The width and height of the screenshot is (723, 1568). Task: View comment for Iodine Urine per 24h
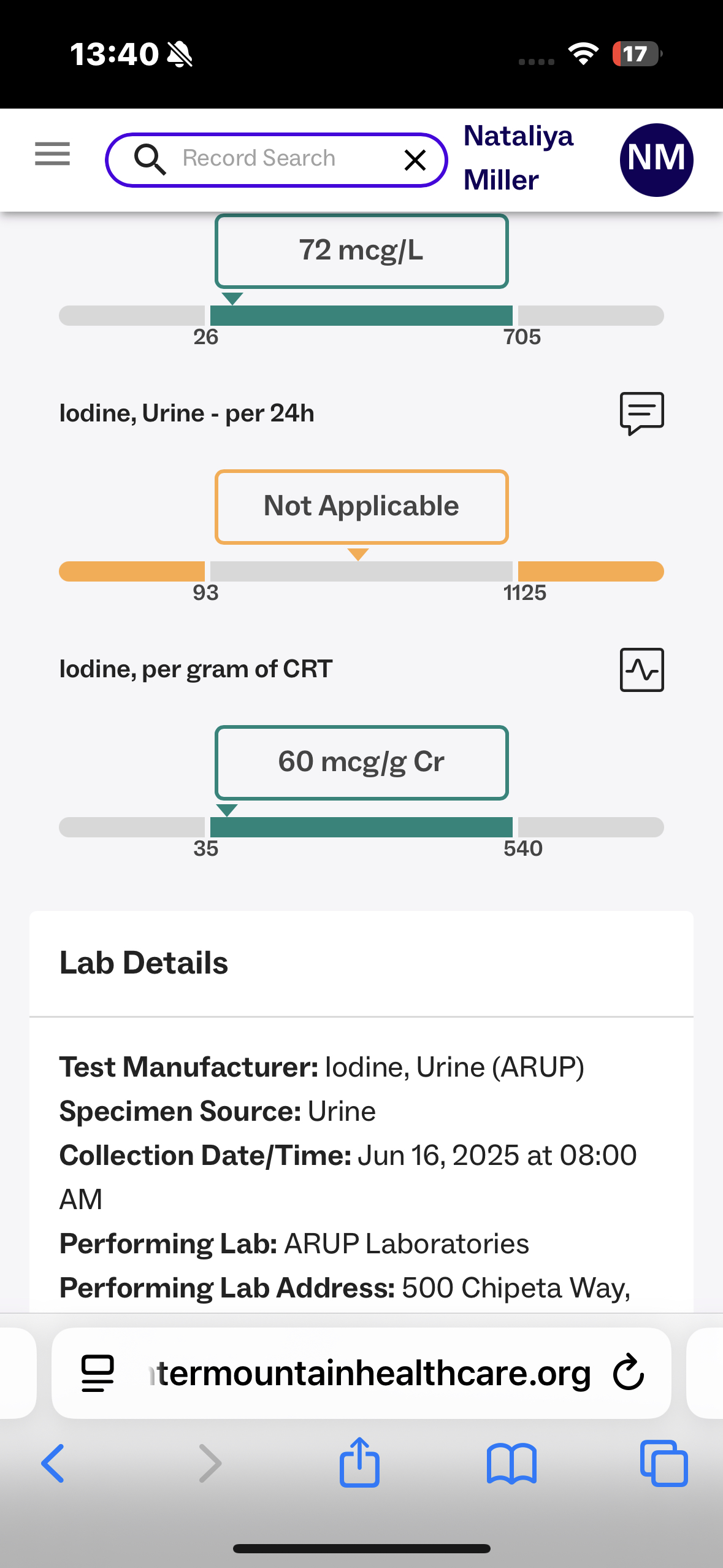641,413
